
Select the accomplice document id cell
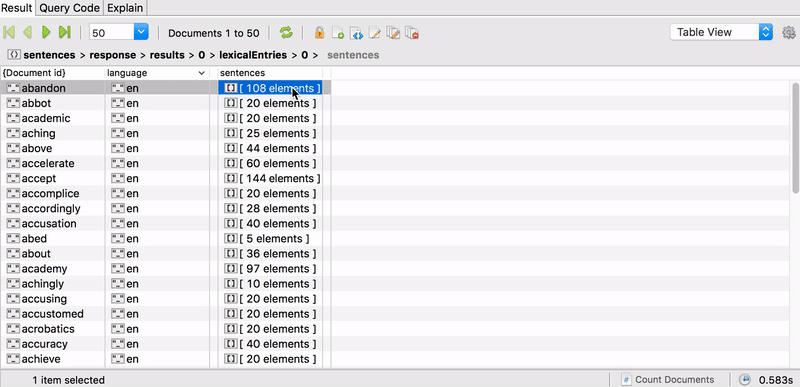point(53,194)
